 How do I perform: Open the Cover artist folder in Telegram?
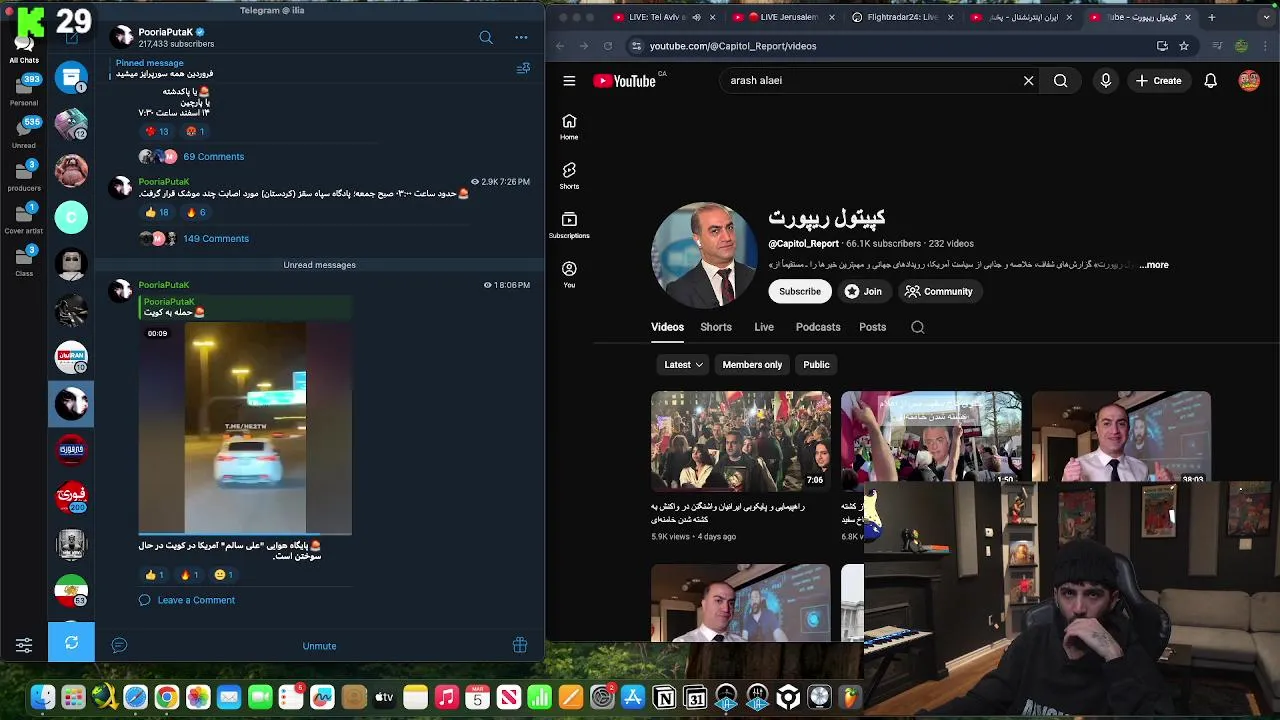[24, 217]
